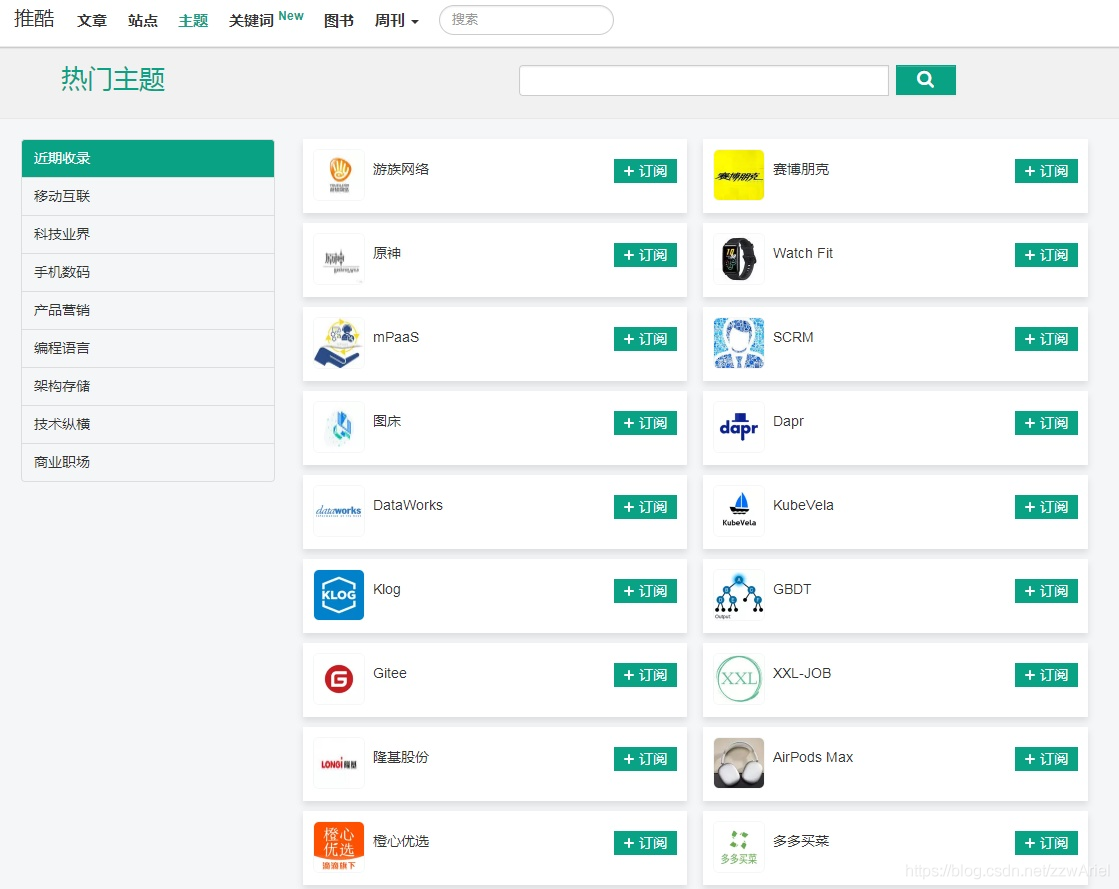Click the 热门主题 topic search field
The image size is (1119, 889).
coord(704,80)
